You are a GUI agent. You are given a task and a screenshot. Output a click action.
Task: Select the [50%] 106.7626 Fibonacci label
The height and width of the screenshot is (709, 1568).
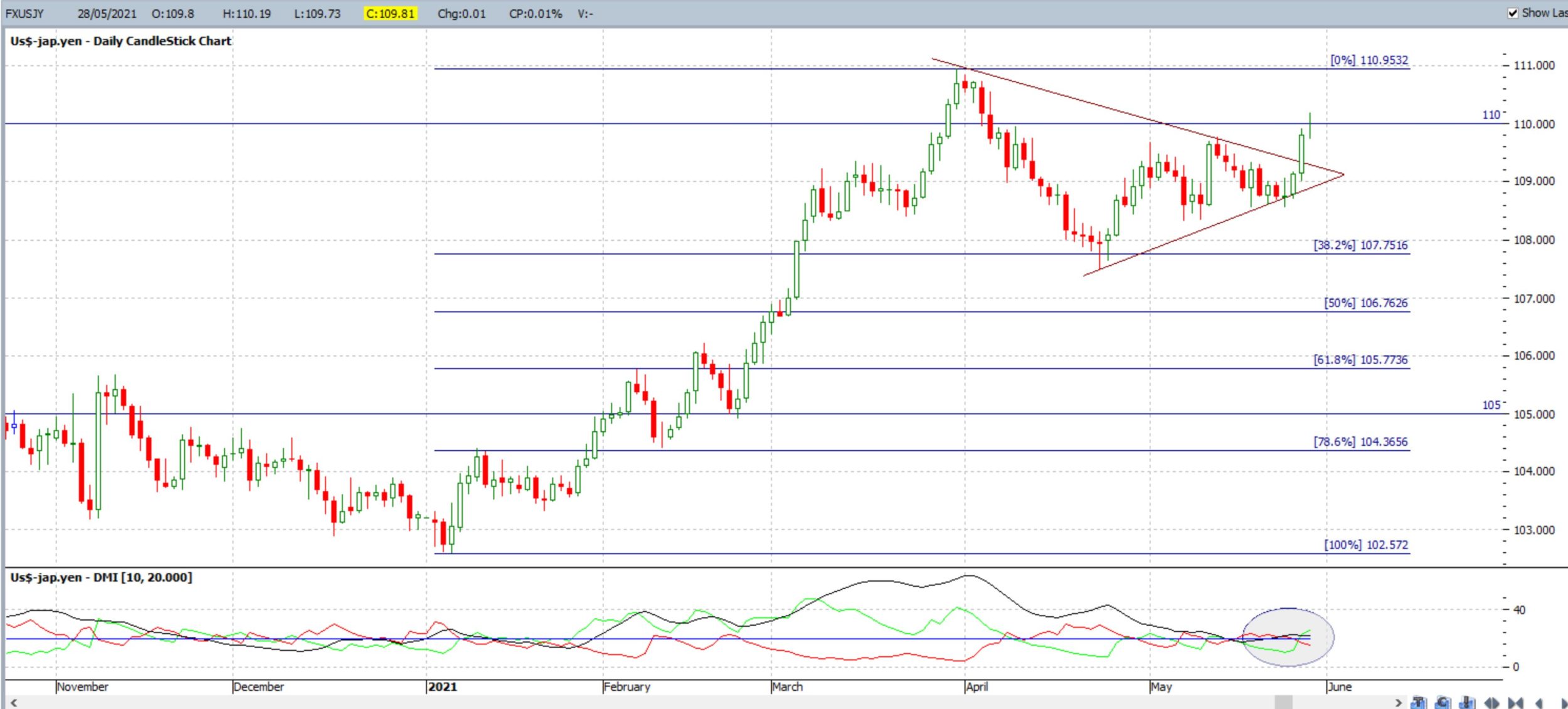[x=1365, y=303]
